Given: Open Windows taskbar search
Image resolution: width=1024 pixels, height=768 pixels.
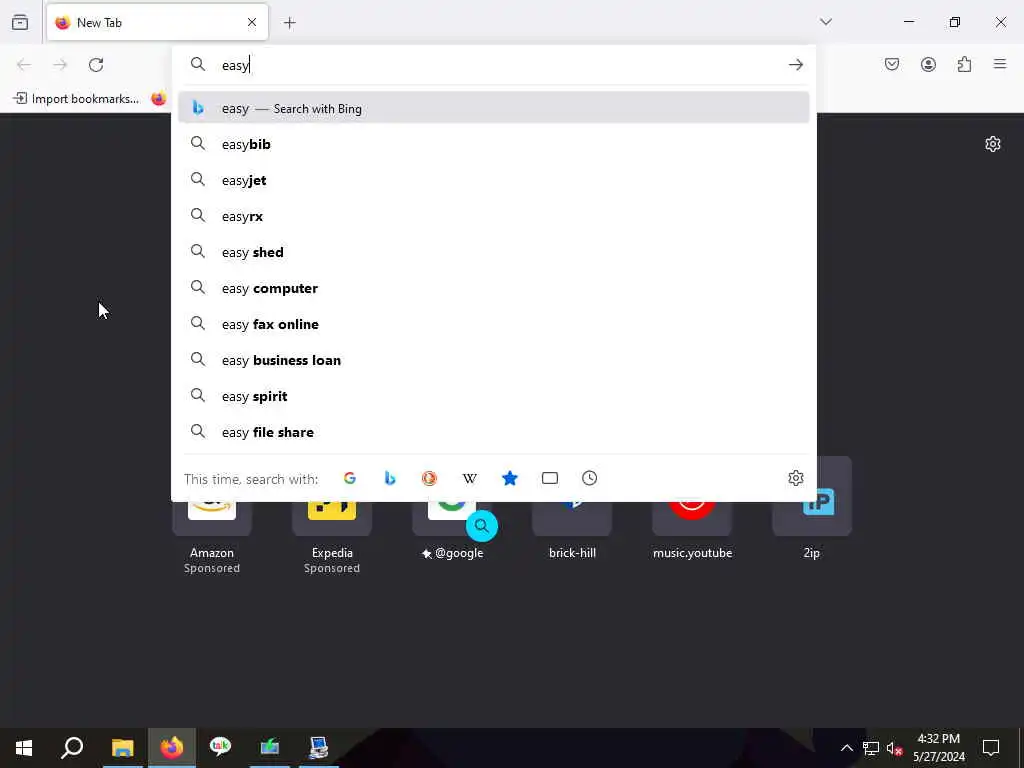Looking at the screenshot, I should coord(72,748).
